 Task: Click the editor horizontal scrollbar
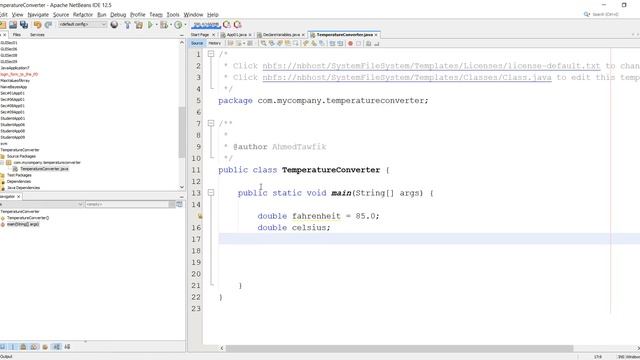click(399, 348)
